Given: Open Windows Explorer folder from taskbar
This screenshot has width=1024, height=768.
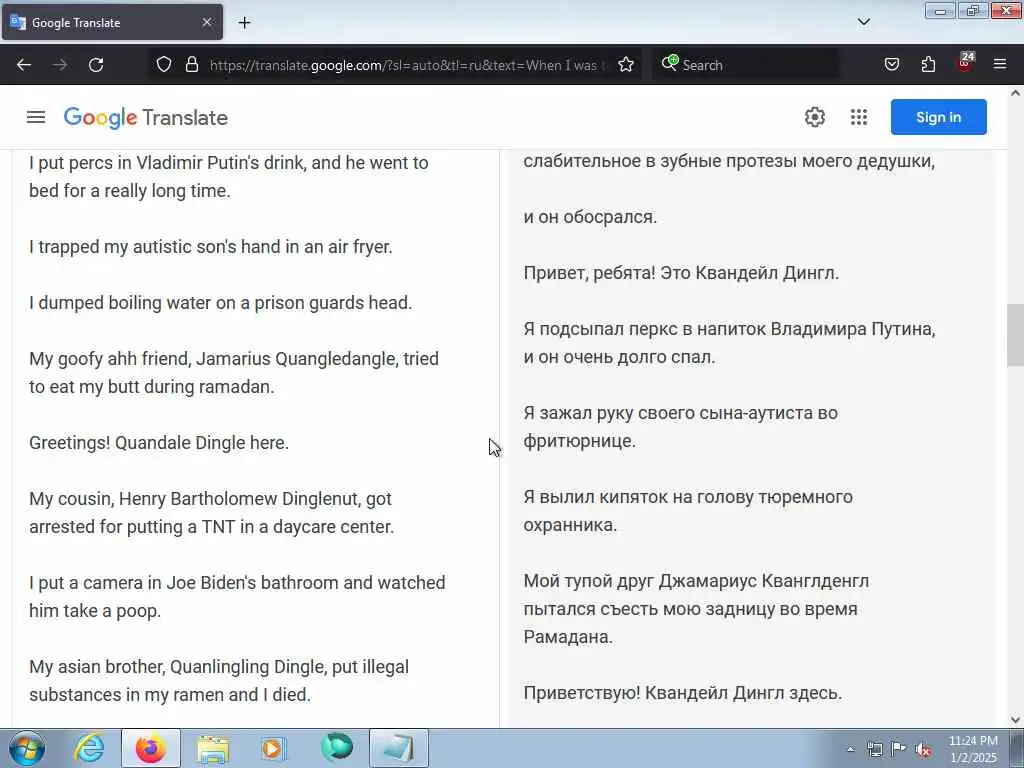Looking at the screenshot, I should coord(213,748).
